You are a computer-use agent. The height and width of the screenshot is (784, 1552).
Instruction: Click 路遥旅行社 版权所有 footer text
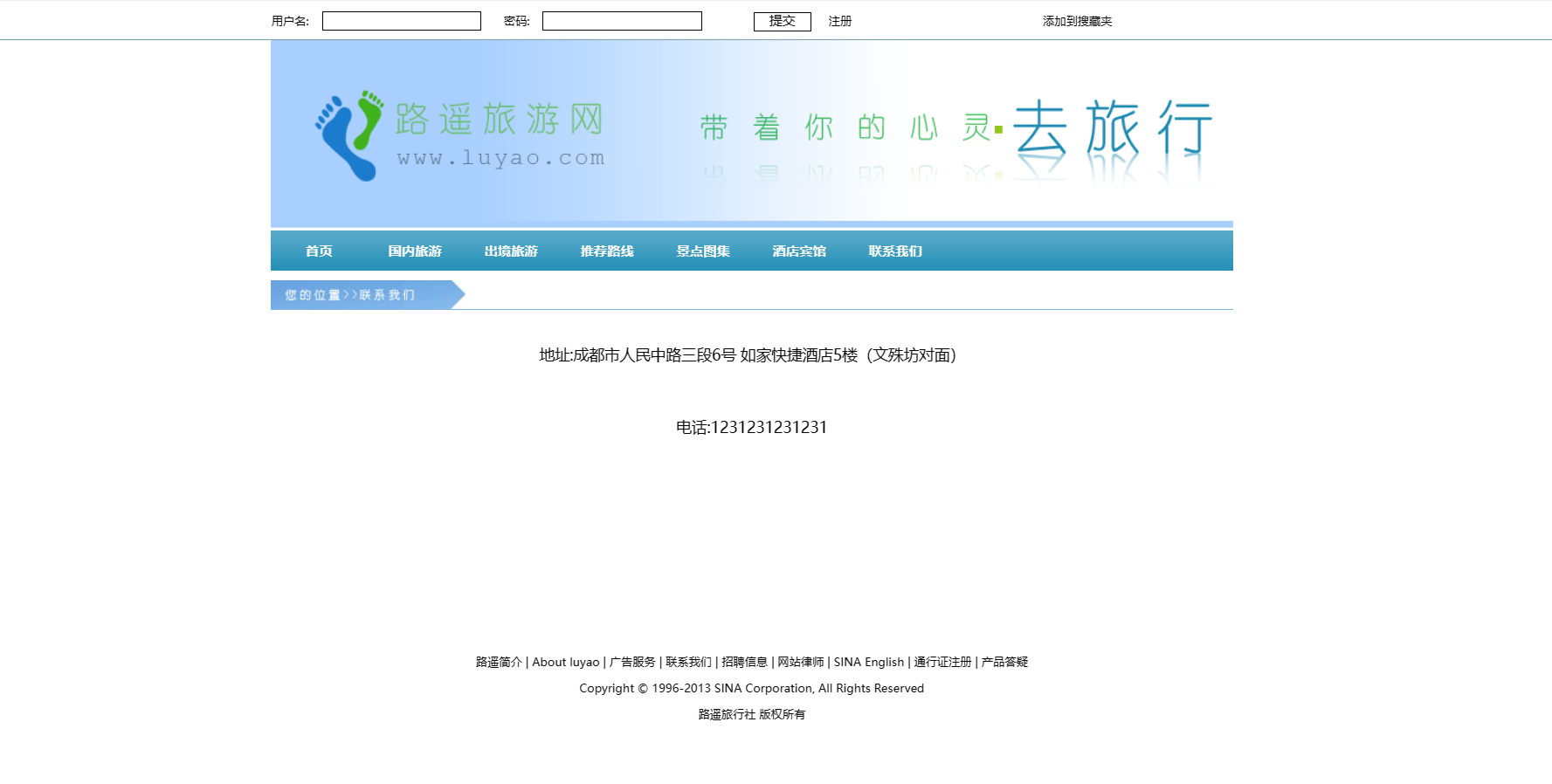(751, 714)
